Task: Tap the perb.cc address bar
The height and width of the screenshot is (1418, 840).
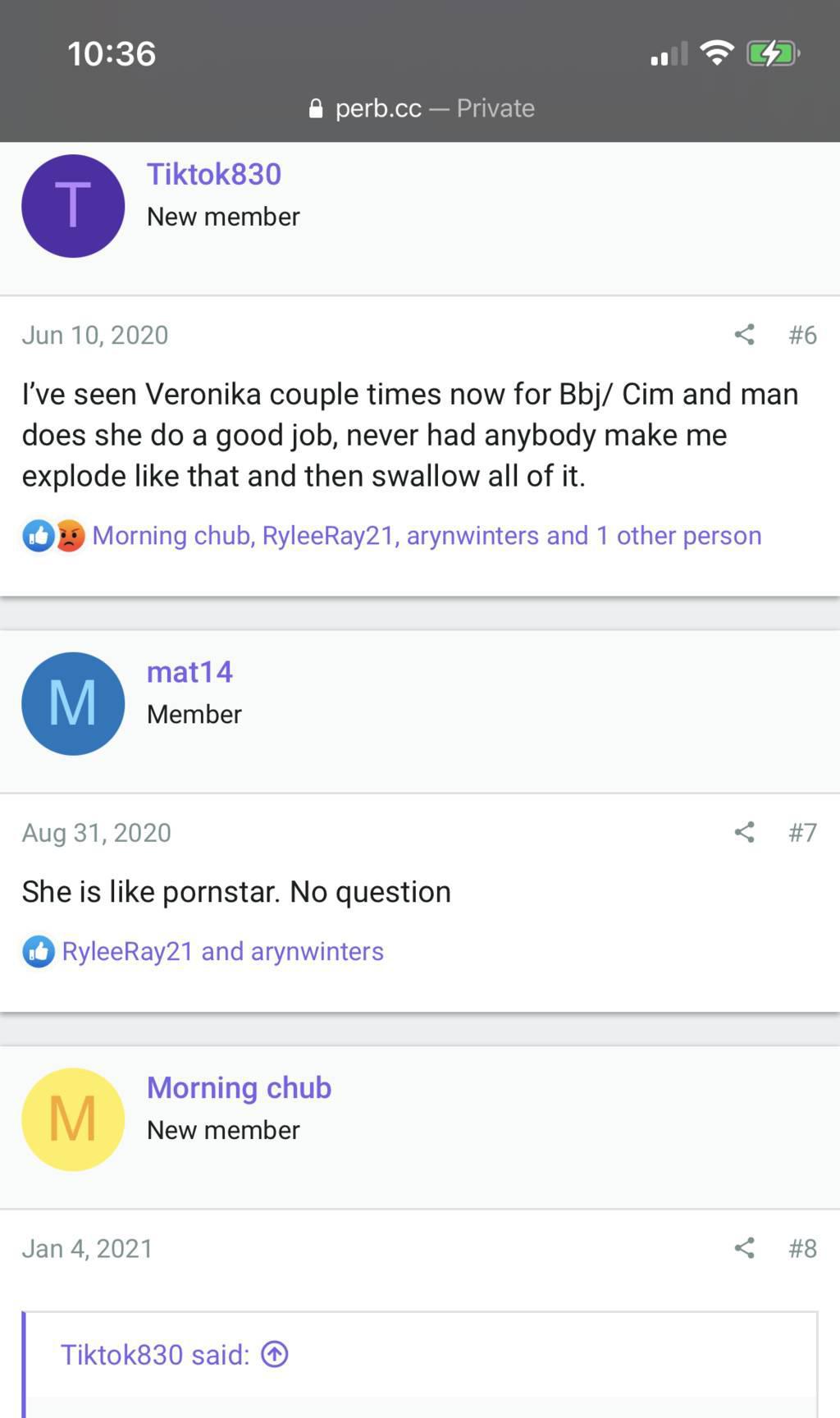Action: point(421,108)
